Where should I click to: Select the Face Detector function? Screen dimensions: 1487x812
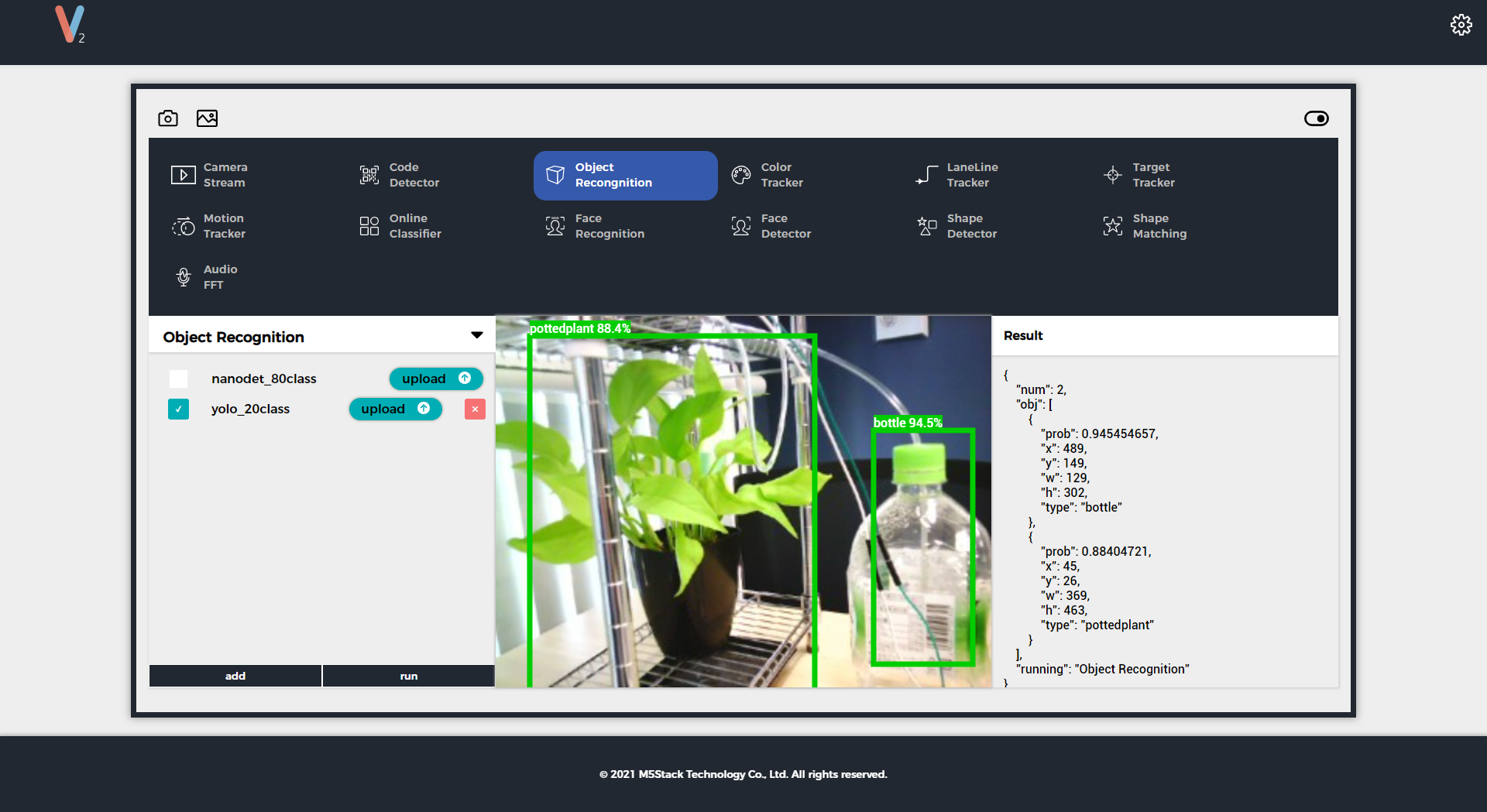click(771, 226)
